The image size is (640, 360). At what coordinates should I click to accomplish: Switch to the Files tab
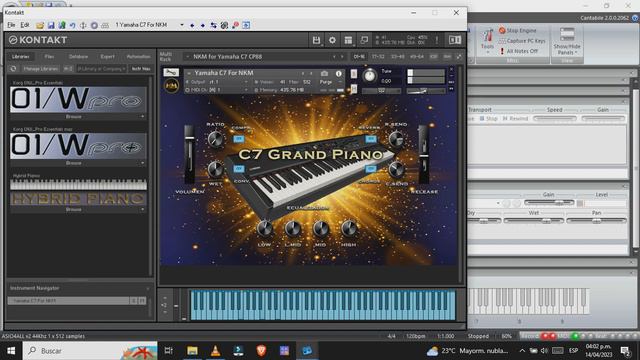coord(49,56)
